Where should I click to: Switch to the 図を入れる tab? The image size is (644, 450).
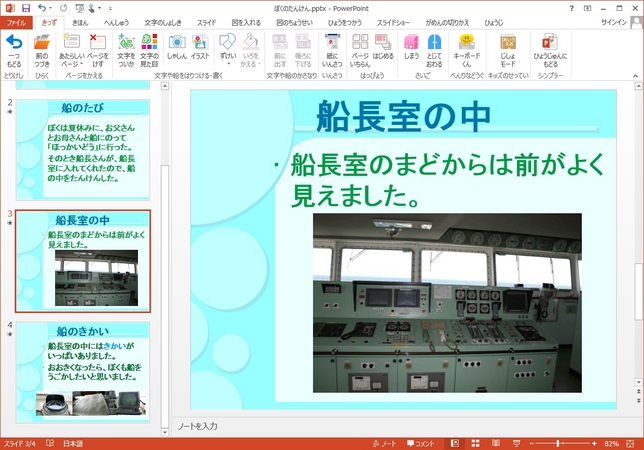[x=246, y=23]
